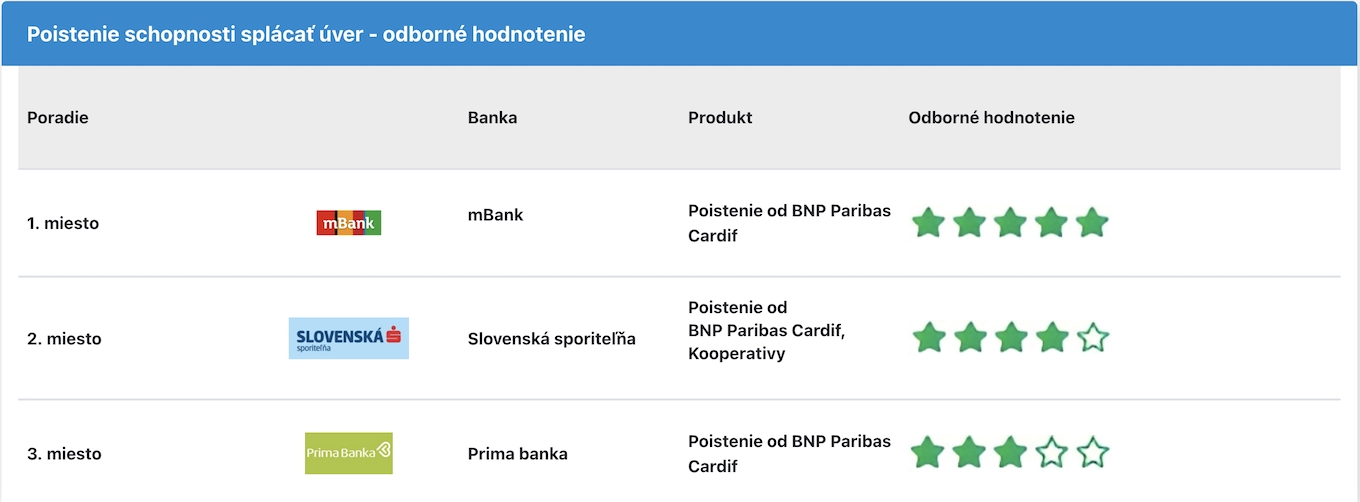Click Slovenská sporiteľňa's second rating star
The width and height of the screenshot is (1360, 502).
point(970,337)
